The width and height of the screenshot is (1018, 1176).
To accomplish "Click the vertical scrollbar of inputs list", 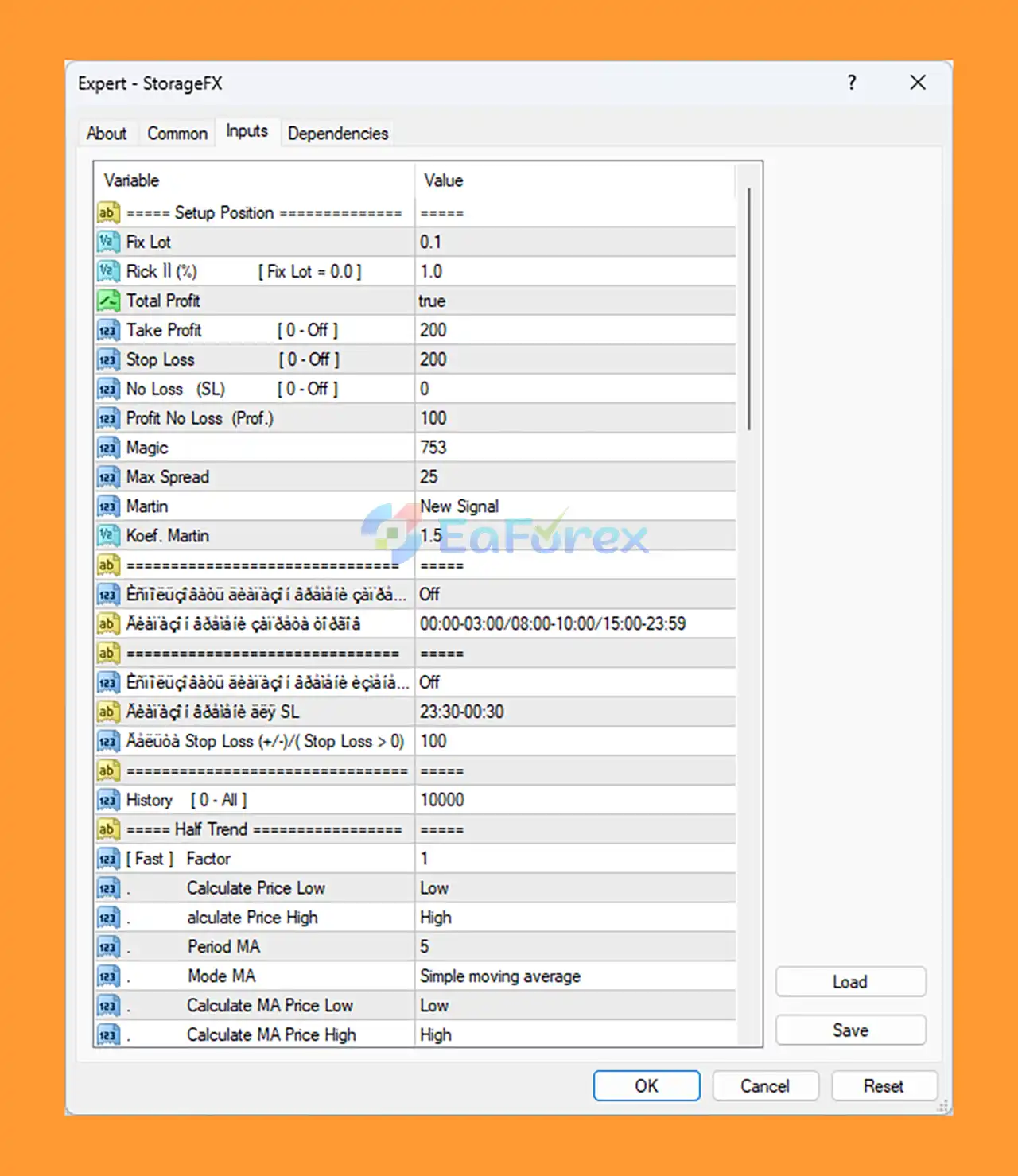I will [x=748, y=309].
